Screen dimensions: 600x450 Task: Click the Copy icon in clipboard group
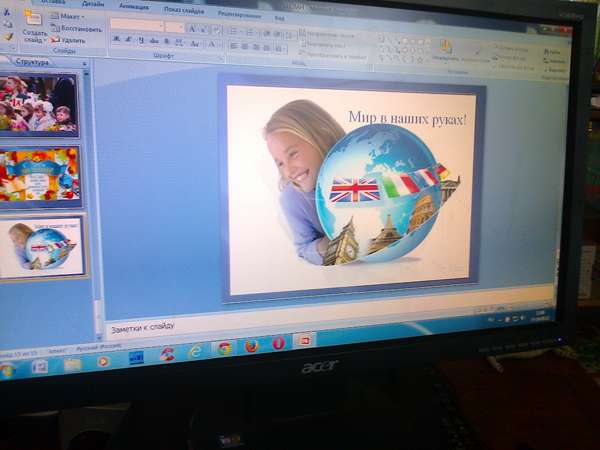pos(8,24)
